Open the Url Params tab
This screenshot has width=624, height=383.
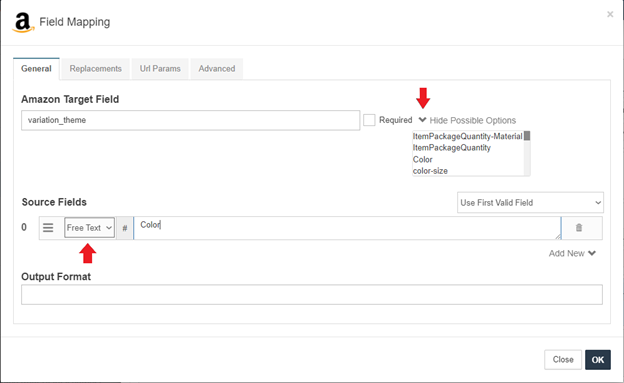pyautogui.click(x=160, y=69)
